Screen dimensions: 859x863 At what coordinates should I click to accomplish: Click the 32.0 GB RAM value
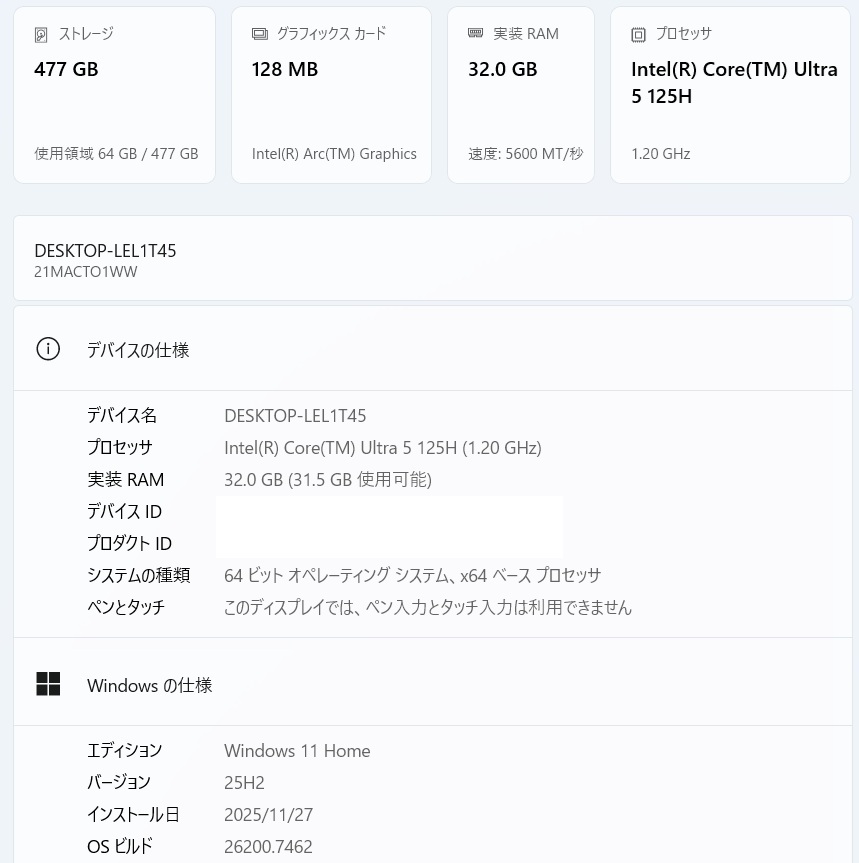pyautogui.click(x=502, y=69)
